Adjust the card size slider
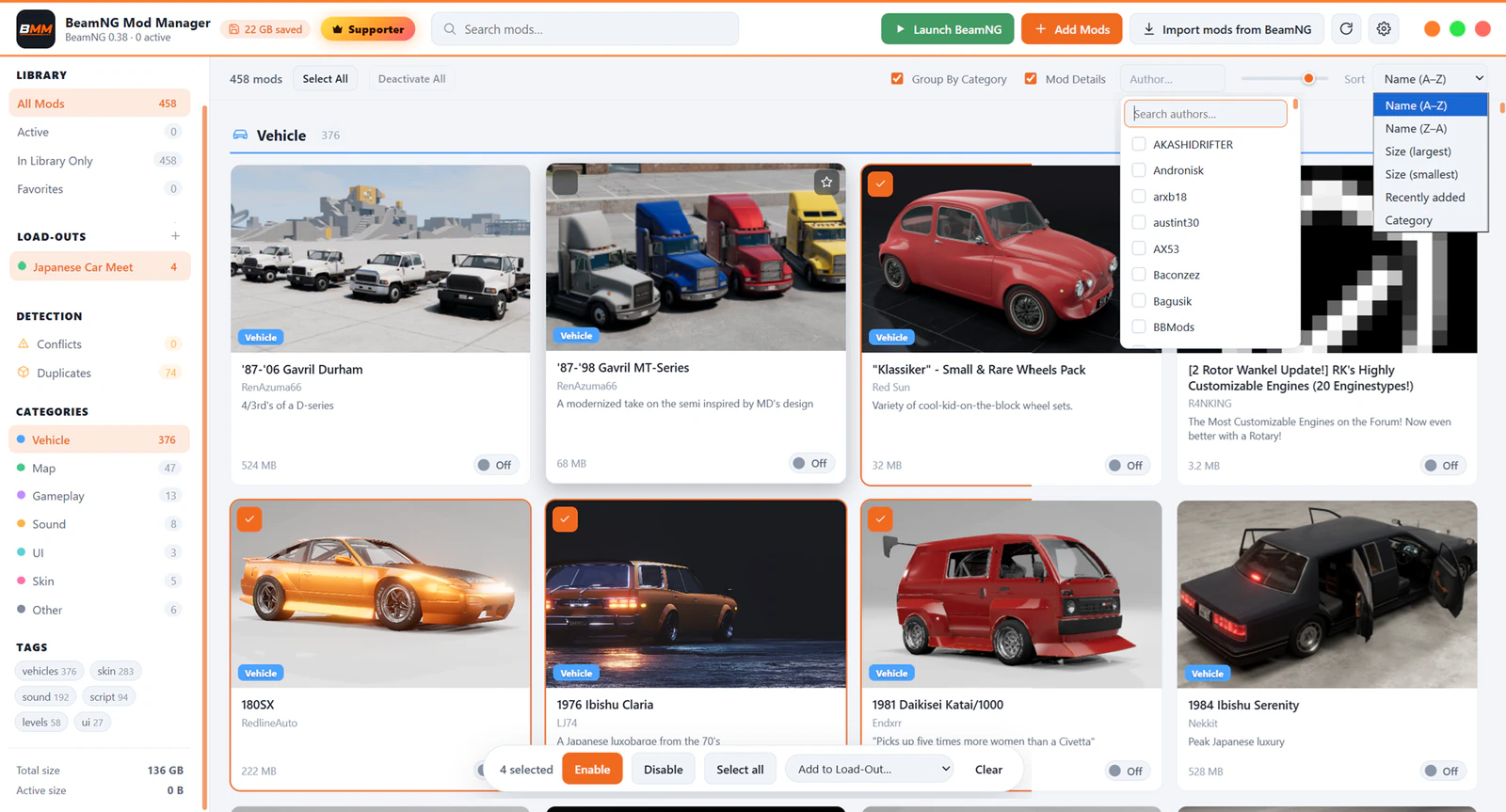The height and width of the screenshot is (812, 1506). click(x=1308, y=79)
